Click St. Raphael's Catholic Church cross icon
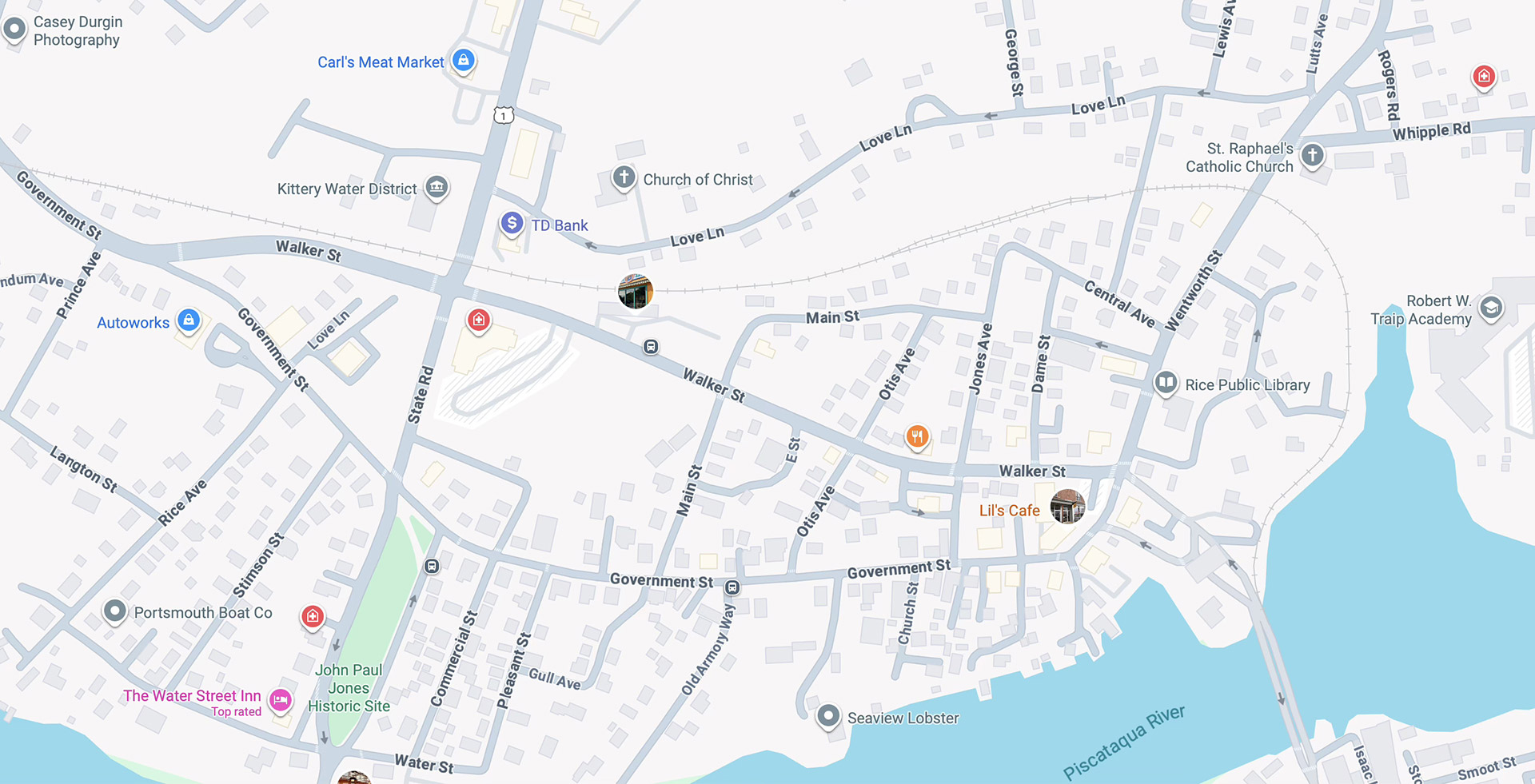 pos(1312,155)
